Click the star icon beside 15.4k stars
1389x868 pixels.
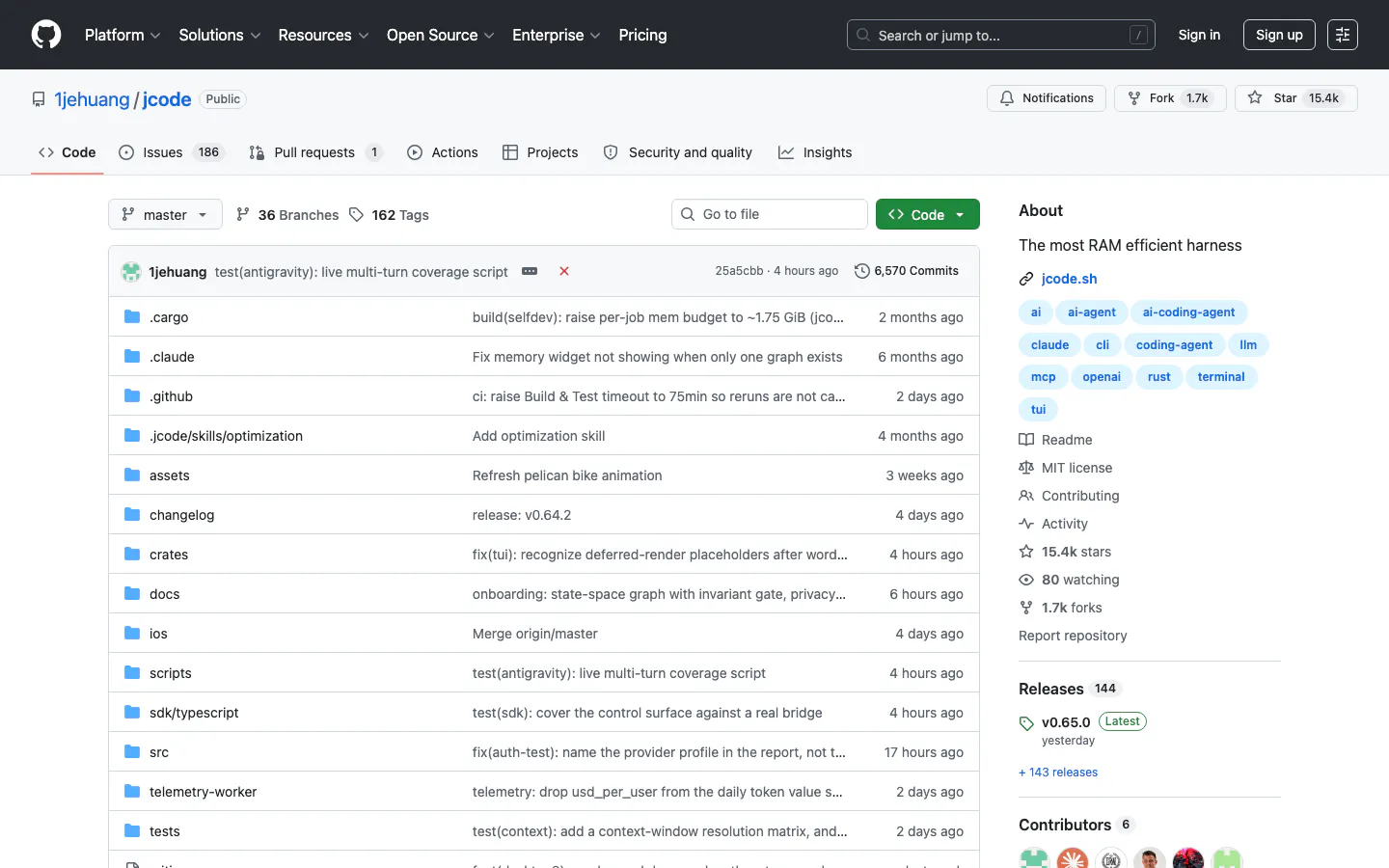tap(1026, 552)
